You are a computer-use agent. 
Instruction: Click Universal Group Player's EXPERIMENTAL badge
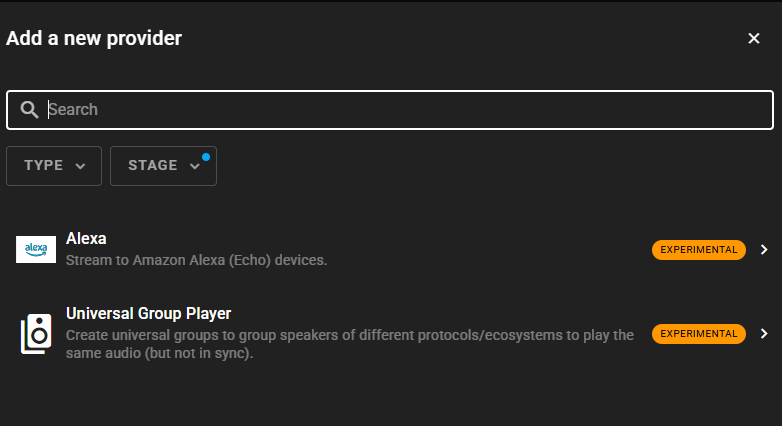[x=699, y=333]
